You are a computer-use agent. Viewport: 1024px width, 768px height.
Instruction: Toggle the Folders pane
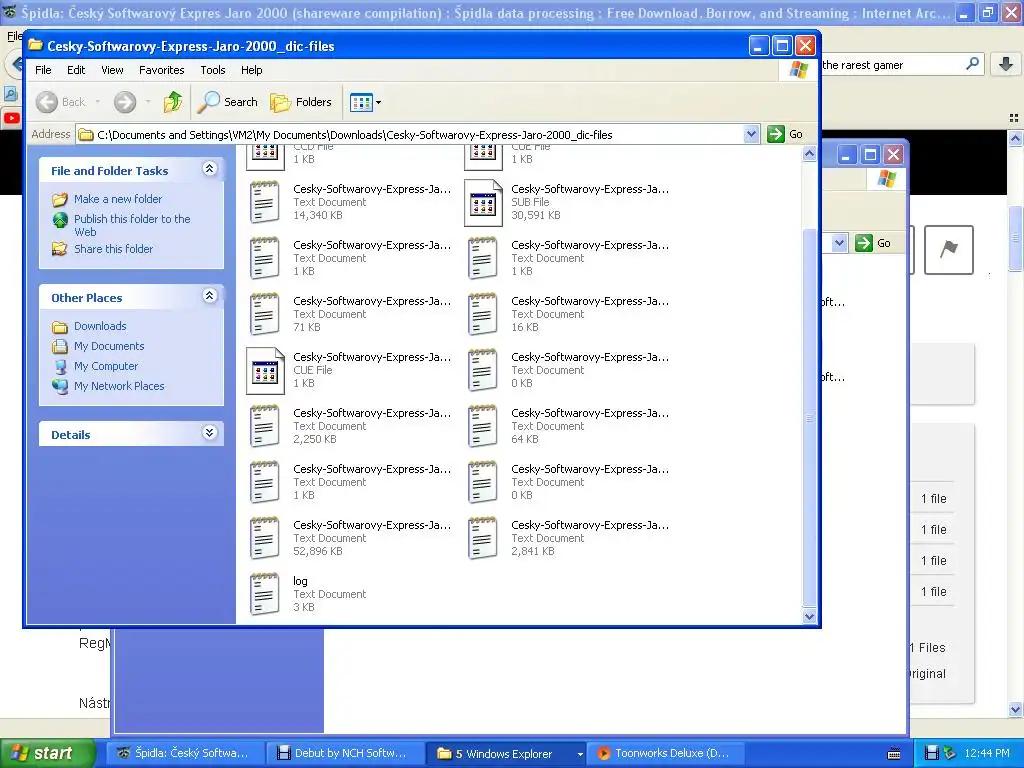301,102
